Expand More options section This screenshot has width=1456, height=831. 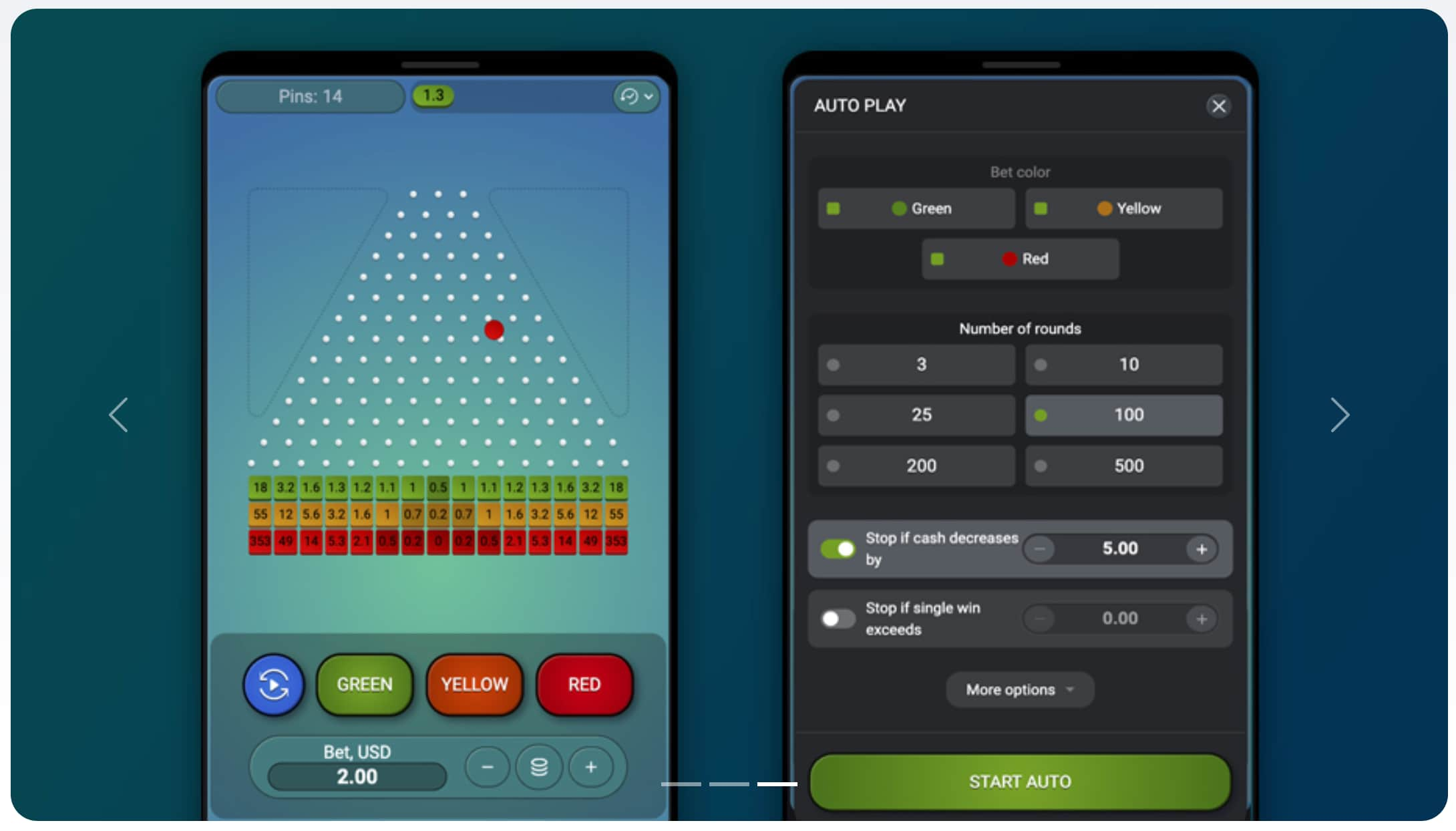(x=1019, y=689)
